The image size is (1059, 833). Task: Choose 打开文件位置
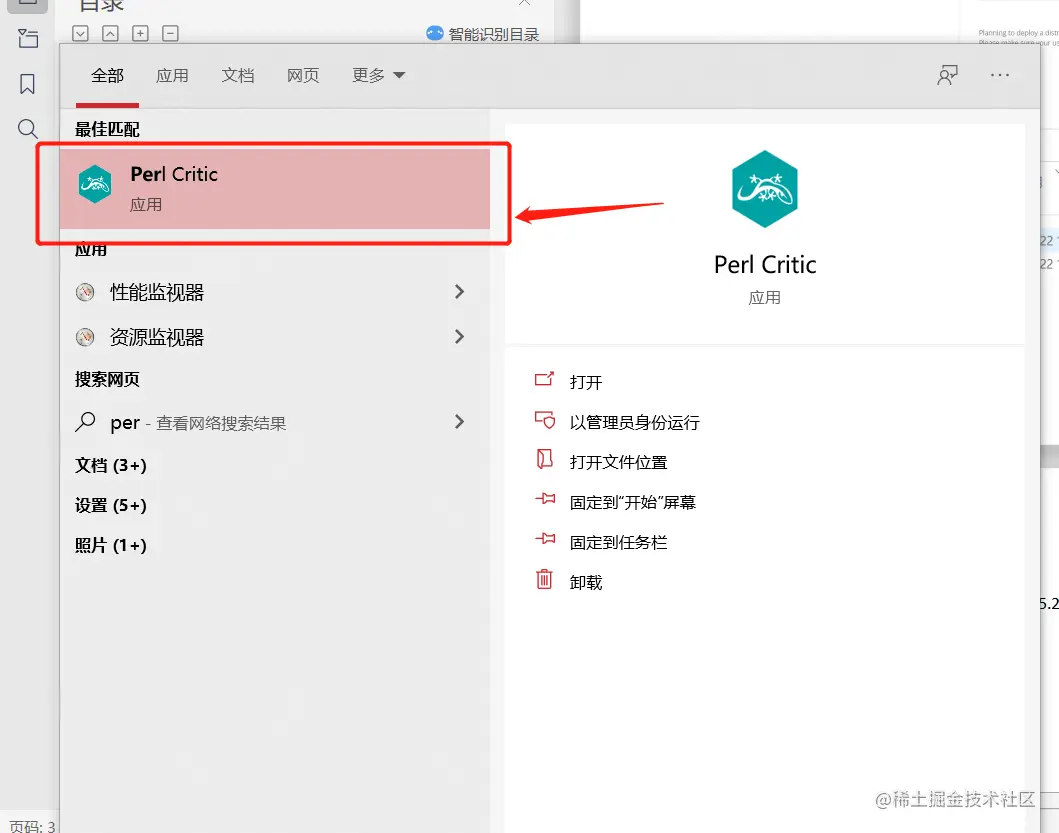618,462
